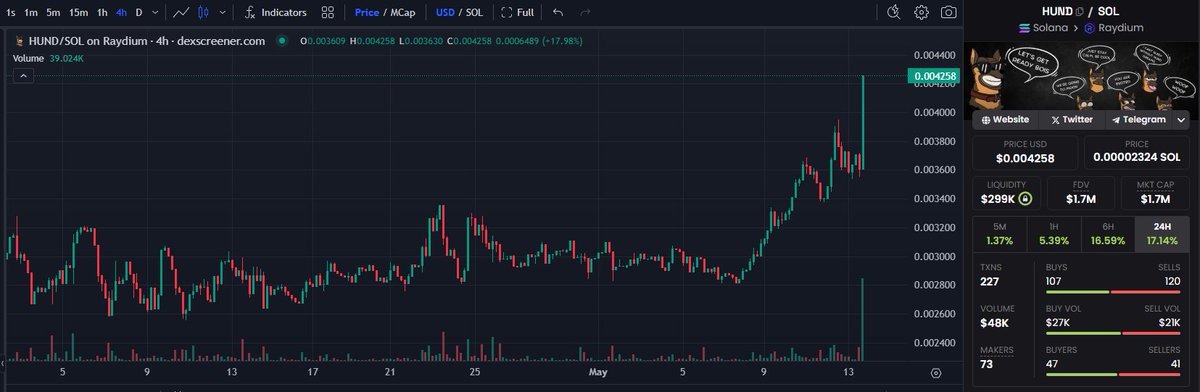
Task: Click the Solana chain link
Action: 1043,29
